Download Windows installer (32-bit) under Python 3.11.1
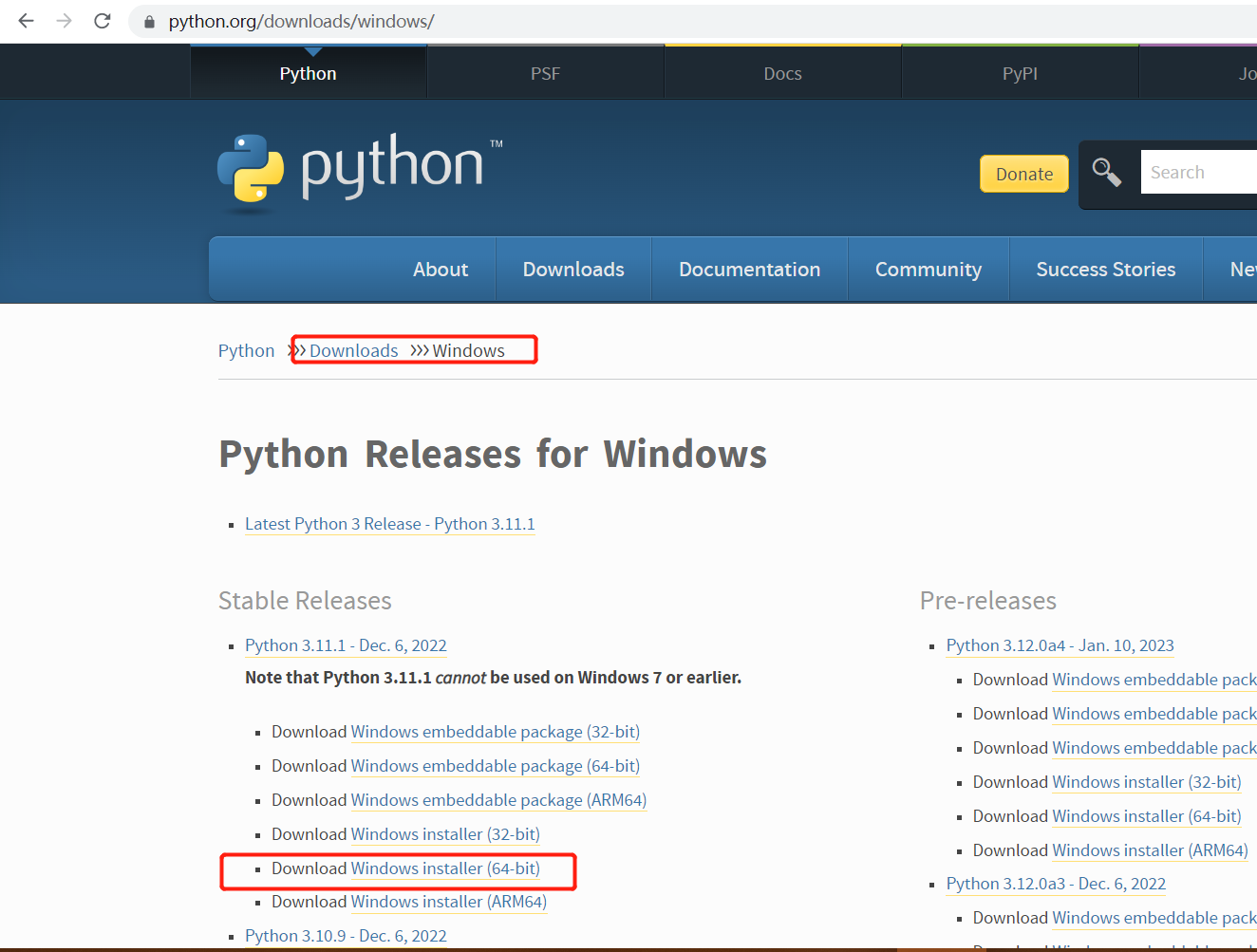Screen dimensions: 1257x952 pyautogui.click(x=445, y=834)
